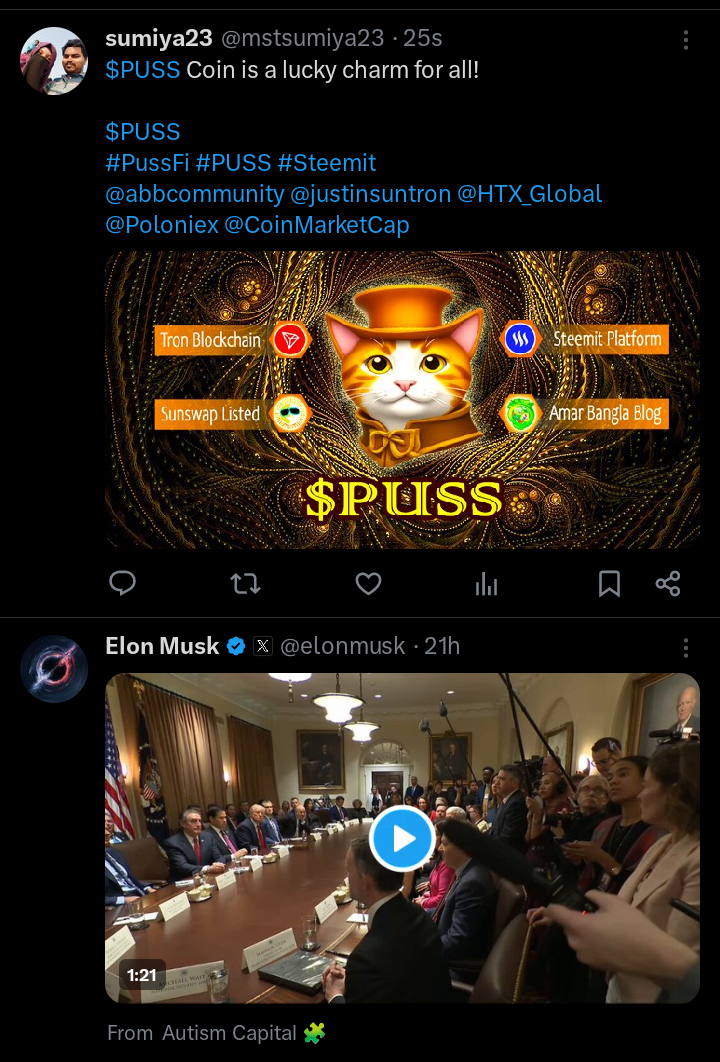Share sumiya23's tweet
The width and height of the screenshot is (720, 1062).
(668, 583)
